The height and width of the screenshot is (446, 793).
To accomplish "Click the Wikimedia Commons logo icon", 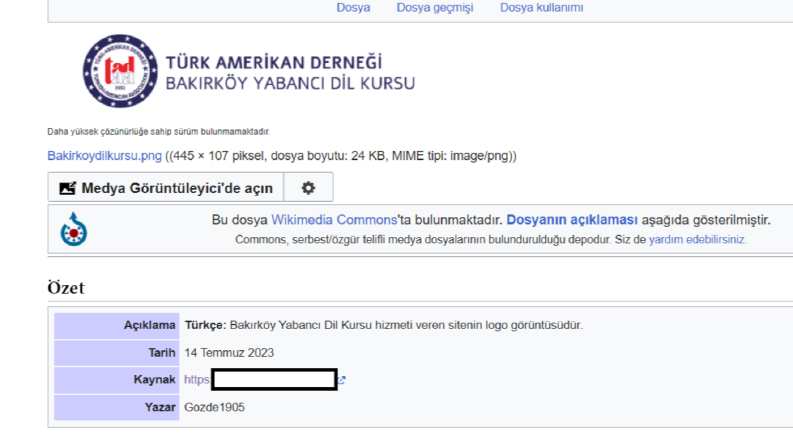I will coord(74,229).
